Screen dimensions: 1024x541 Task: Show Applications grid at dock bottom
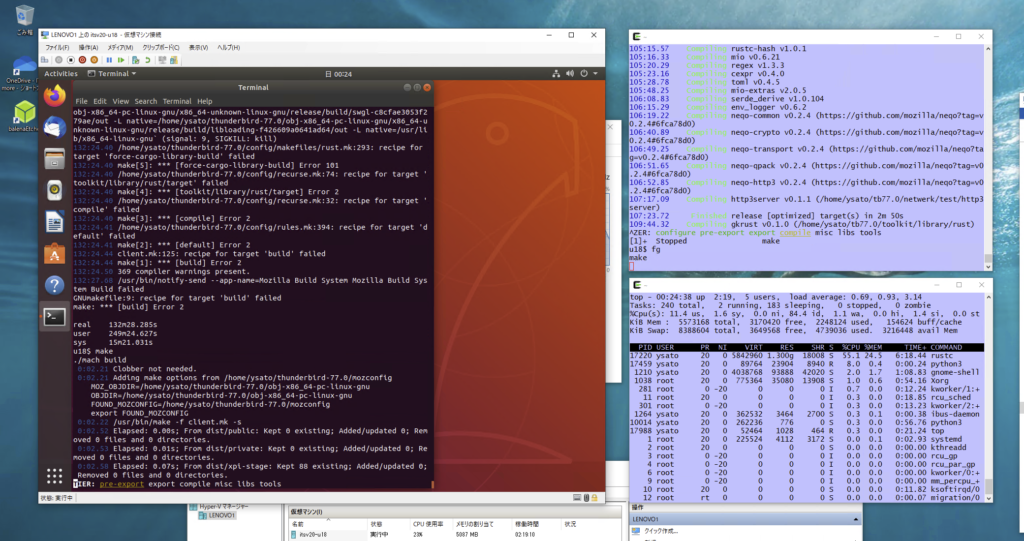tap(54, 474)
